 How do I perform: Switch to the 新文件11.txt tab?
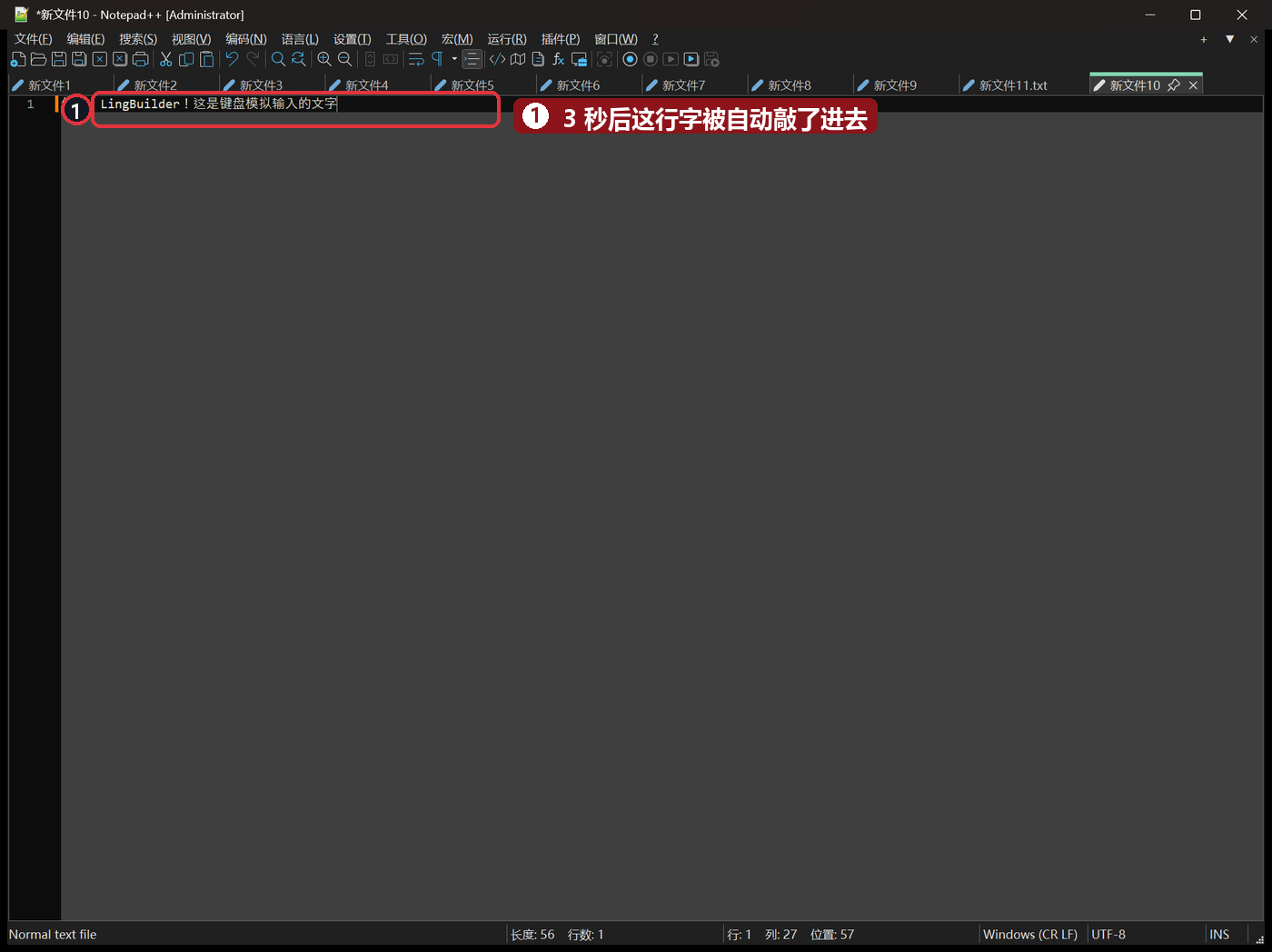point(1013,85)
